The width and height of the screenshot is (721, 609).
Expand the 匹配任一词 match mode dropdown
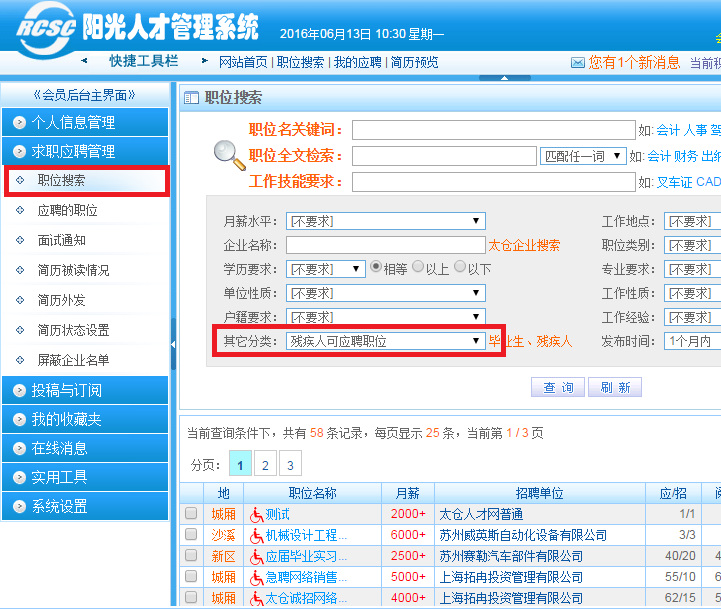coord(582,156)
